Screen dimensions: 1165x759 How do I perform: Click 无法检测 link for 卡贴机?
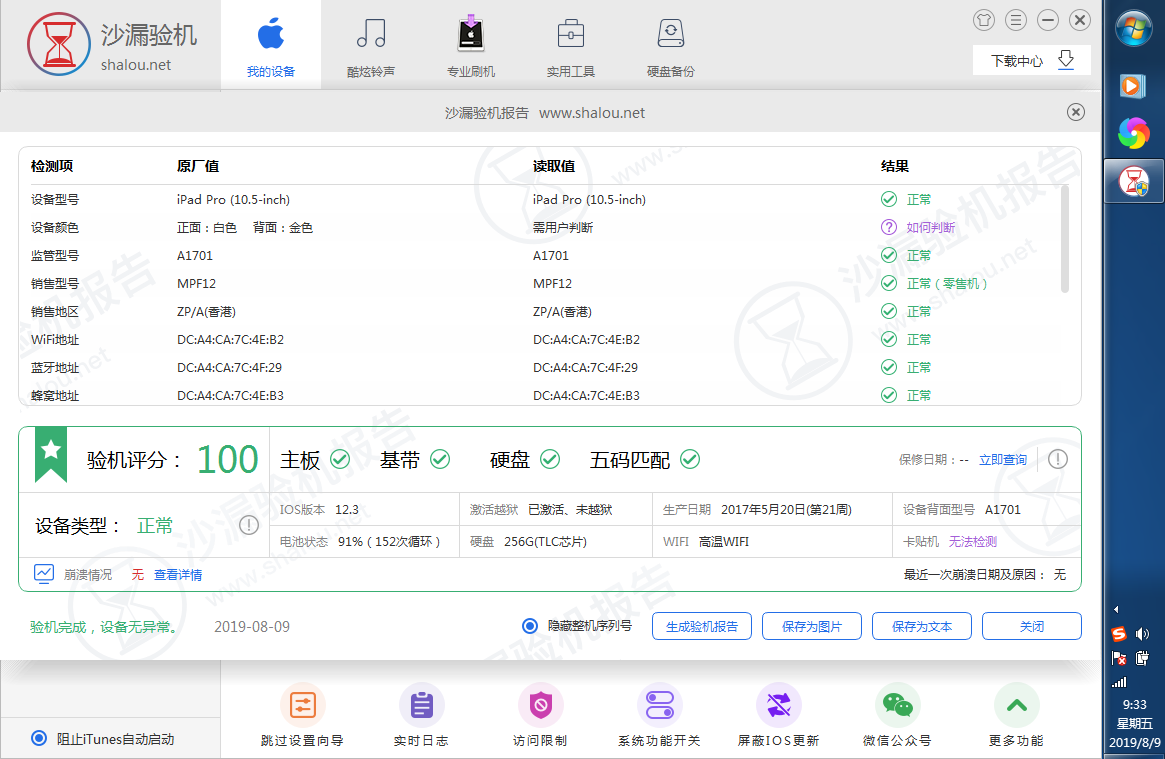[x=973, y=541]
